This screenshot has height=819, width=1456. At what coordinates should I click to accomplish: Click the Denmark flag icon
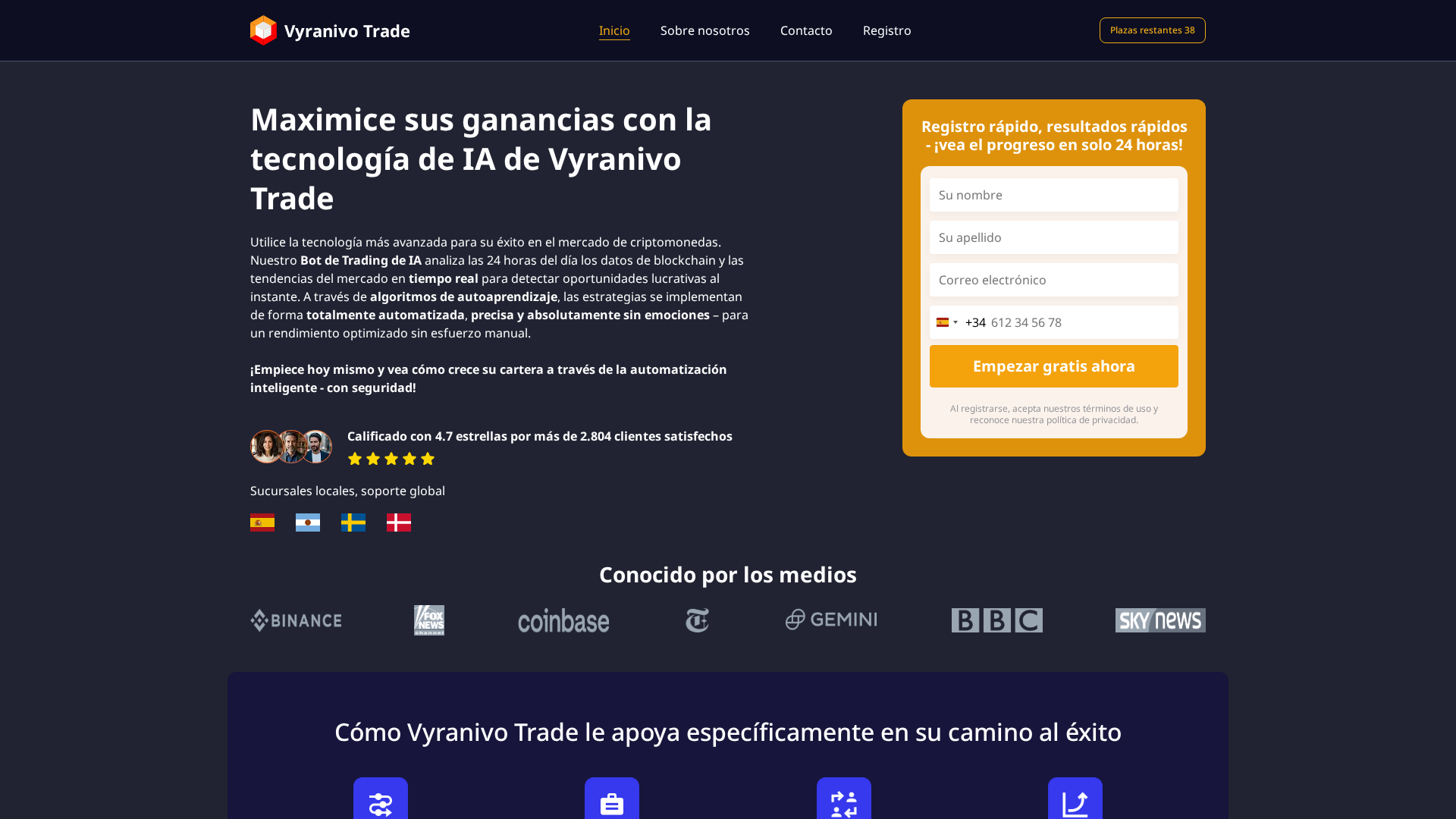click(398, 522)
